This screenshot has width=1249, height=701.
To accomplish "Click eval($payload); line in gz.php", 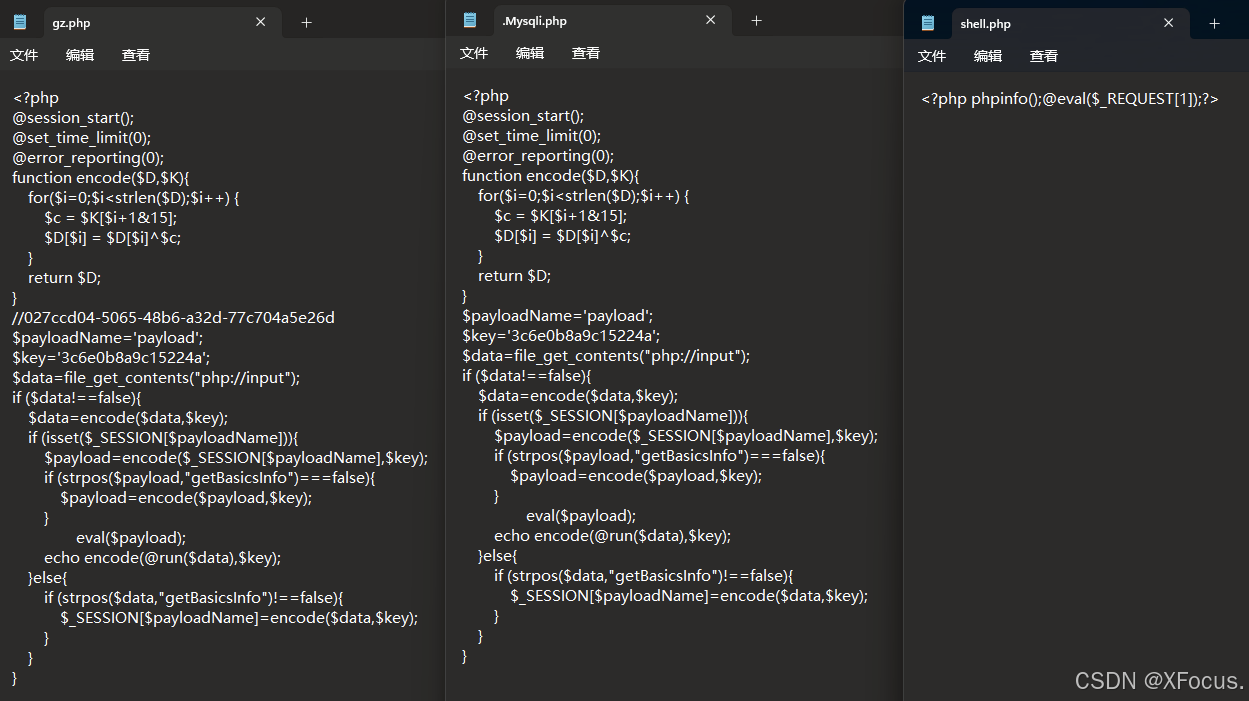I will click(x=131, y=538).
